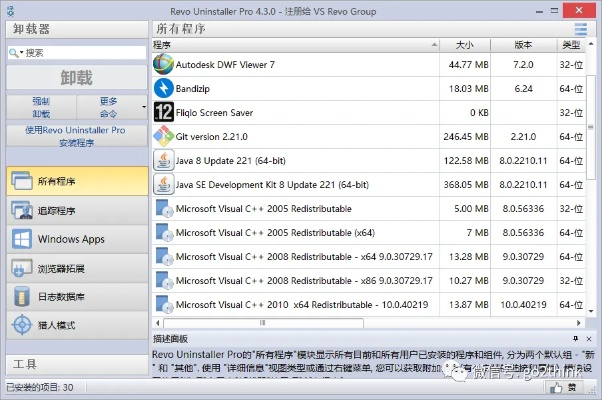Click the Fliqlo Screen Saver icon

click(x=163, y=112)
